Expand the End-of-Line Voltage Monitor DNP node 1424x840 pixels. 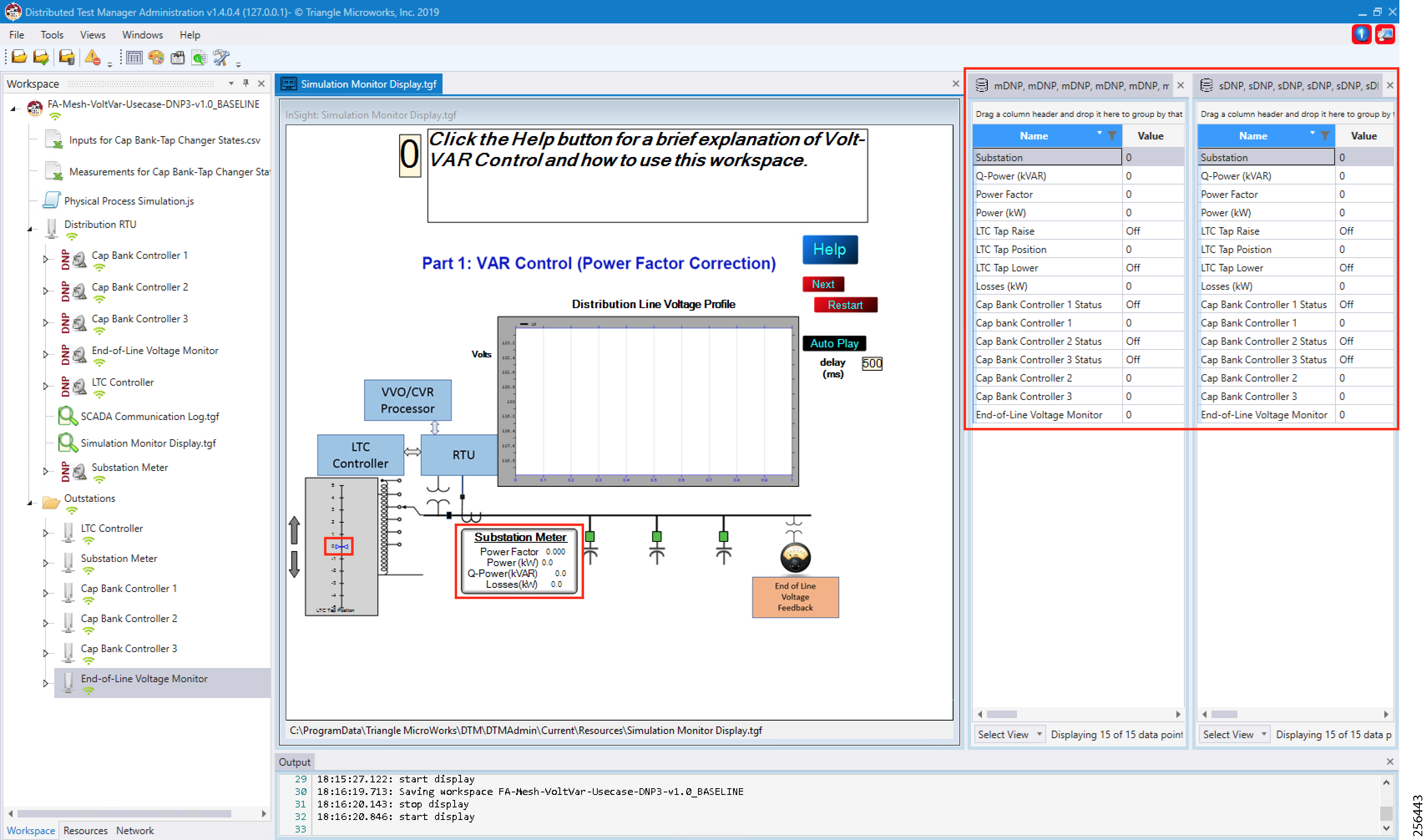pos(45,354)
